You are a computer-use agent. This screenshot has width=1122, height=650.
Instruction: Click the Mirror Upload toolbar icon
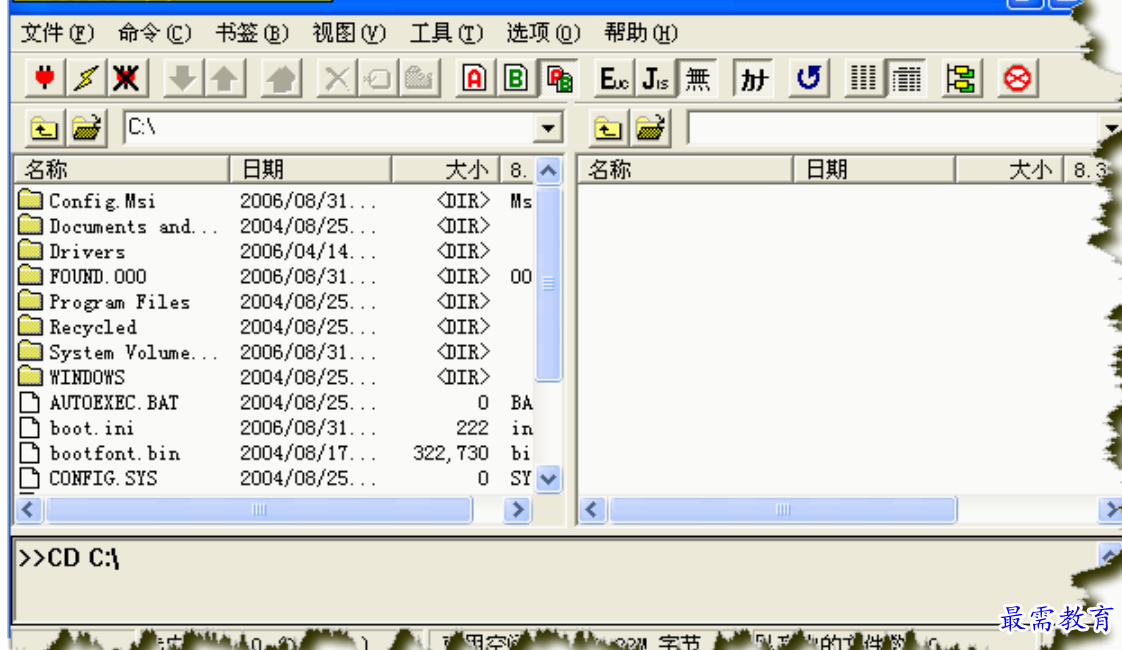click(280, 78)
